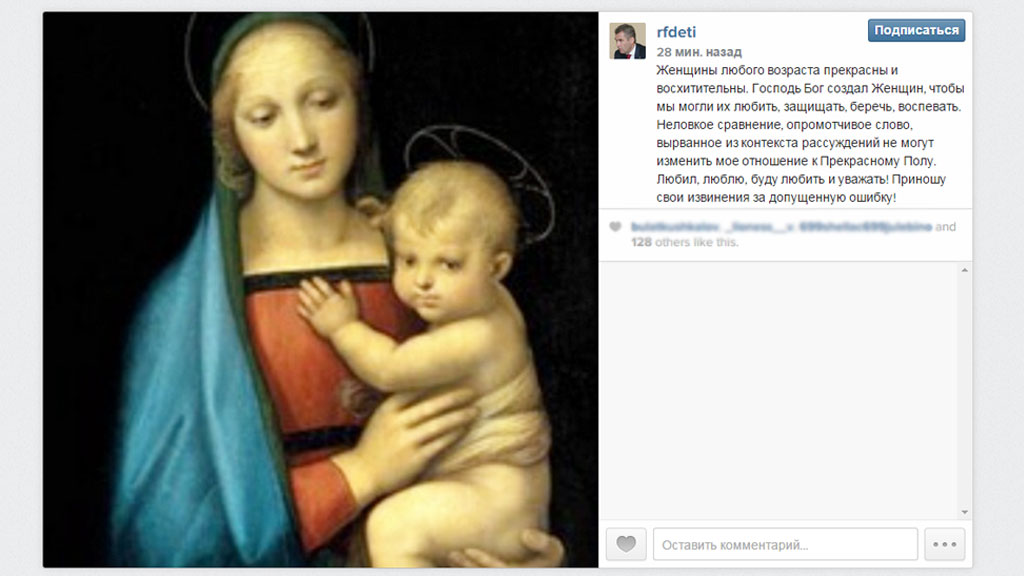This screenshot has height=576, width=1024.
Task: Focus the 'Оставить комментарий' comment field
Action: [785, 544]
